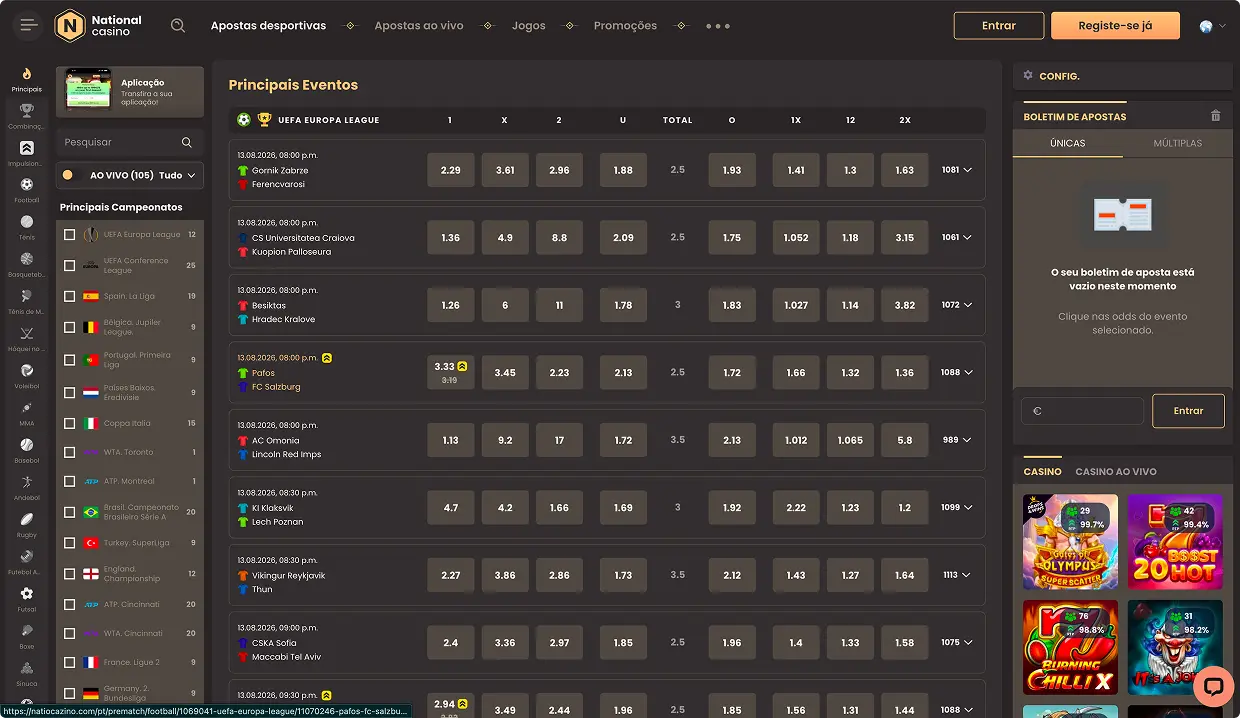The width and height of the screenshot is (1240, 718).
Task: Open the Football sport icon in sidebar
Action: tap(27, 190)
